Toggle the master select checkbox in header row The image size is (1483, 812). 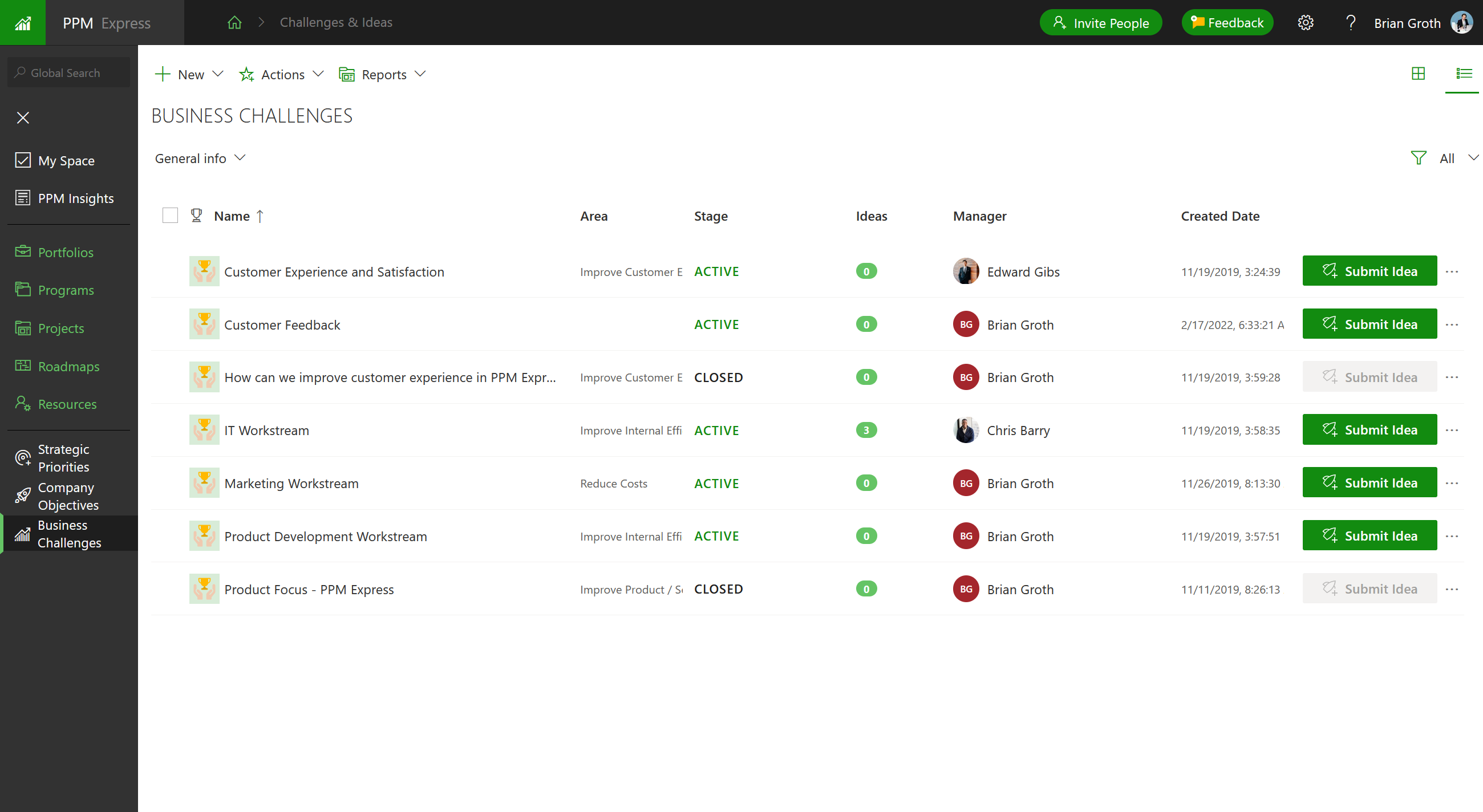tap(170, 215)
